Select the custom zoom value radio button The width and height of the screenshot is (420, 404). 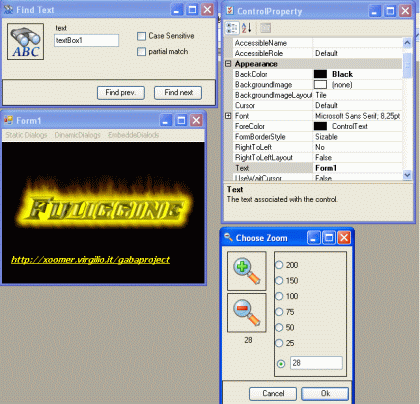pos(281,364)
